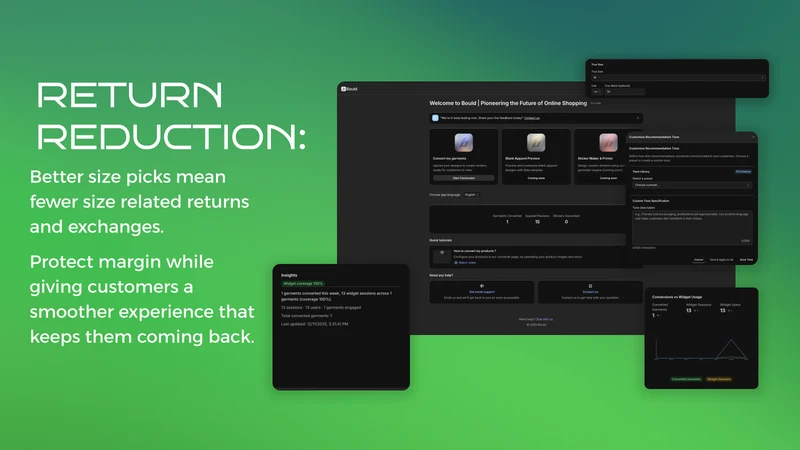This screenshot has height=450, width=800.
Task: Open the Chat with us footer link
Action: click(x=544, y=319)
